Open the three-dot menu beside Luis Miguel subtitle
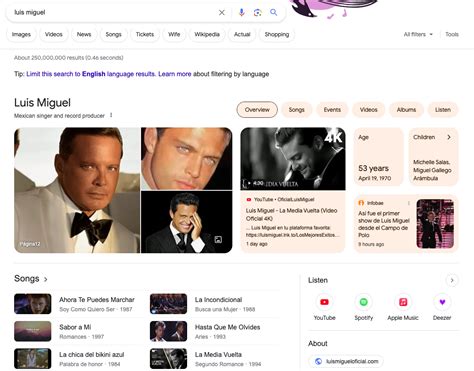474x371 pixels. point(111,115)
